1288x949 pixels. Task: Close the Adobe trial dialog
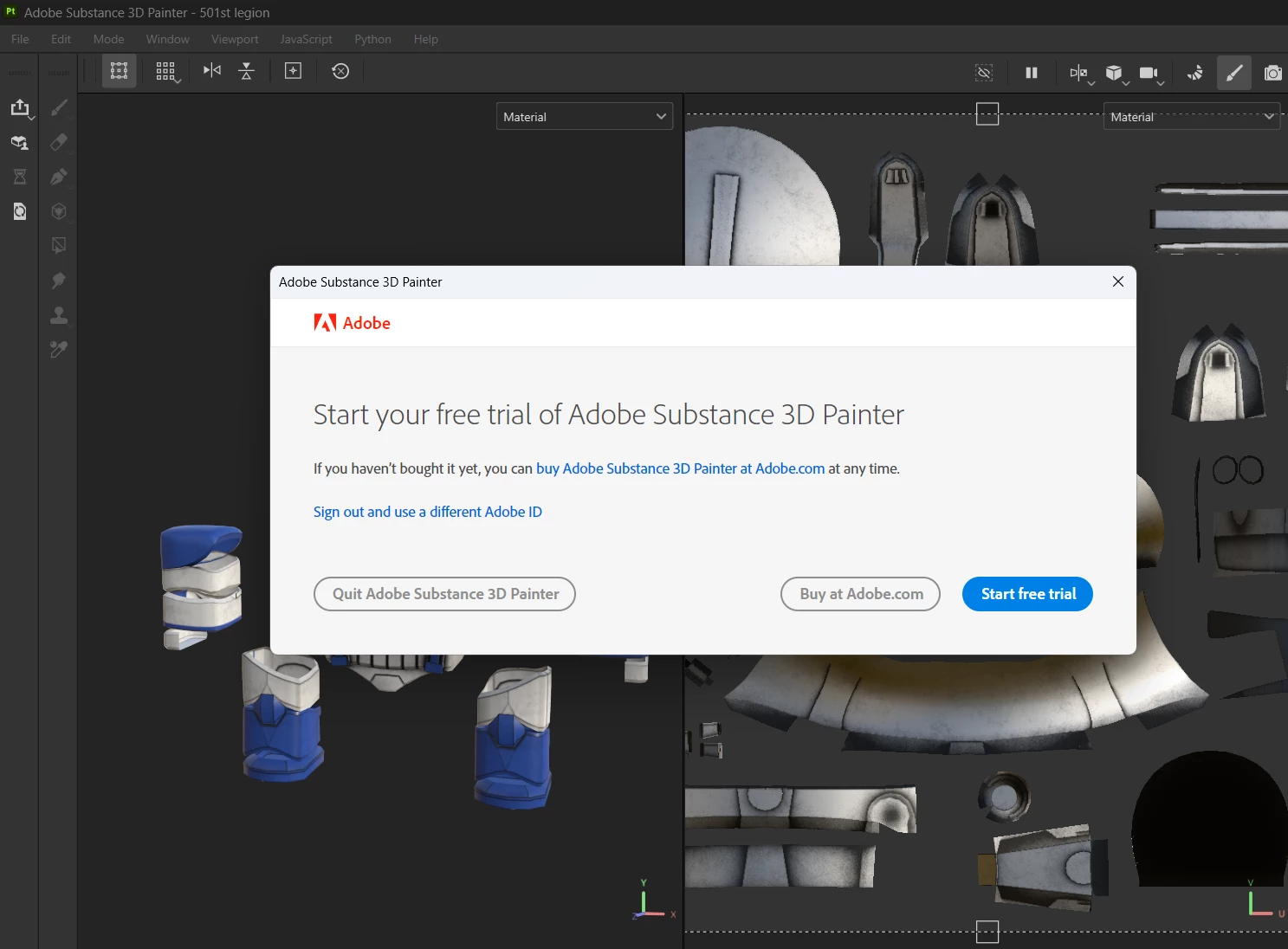(1117, 281)
